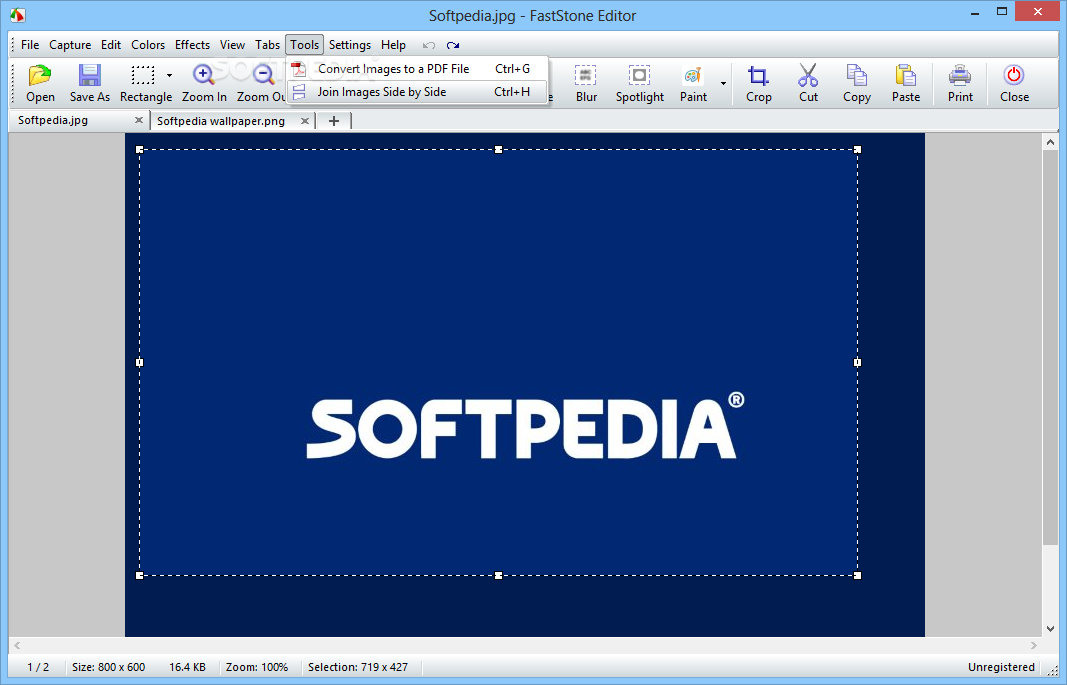
Task: Click the vertical scrollbar down arrow
Action: coord(1050,629)
